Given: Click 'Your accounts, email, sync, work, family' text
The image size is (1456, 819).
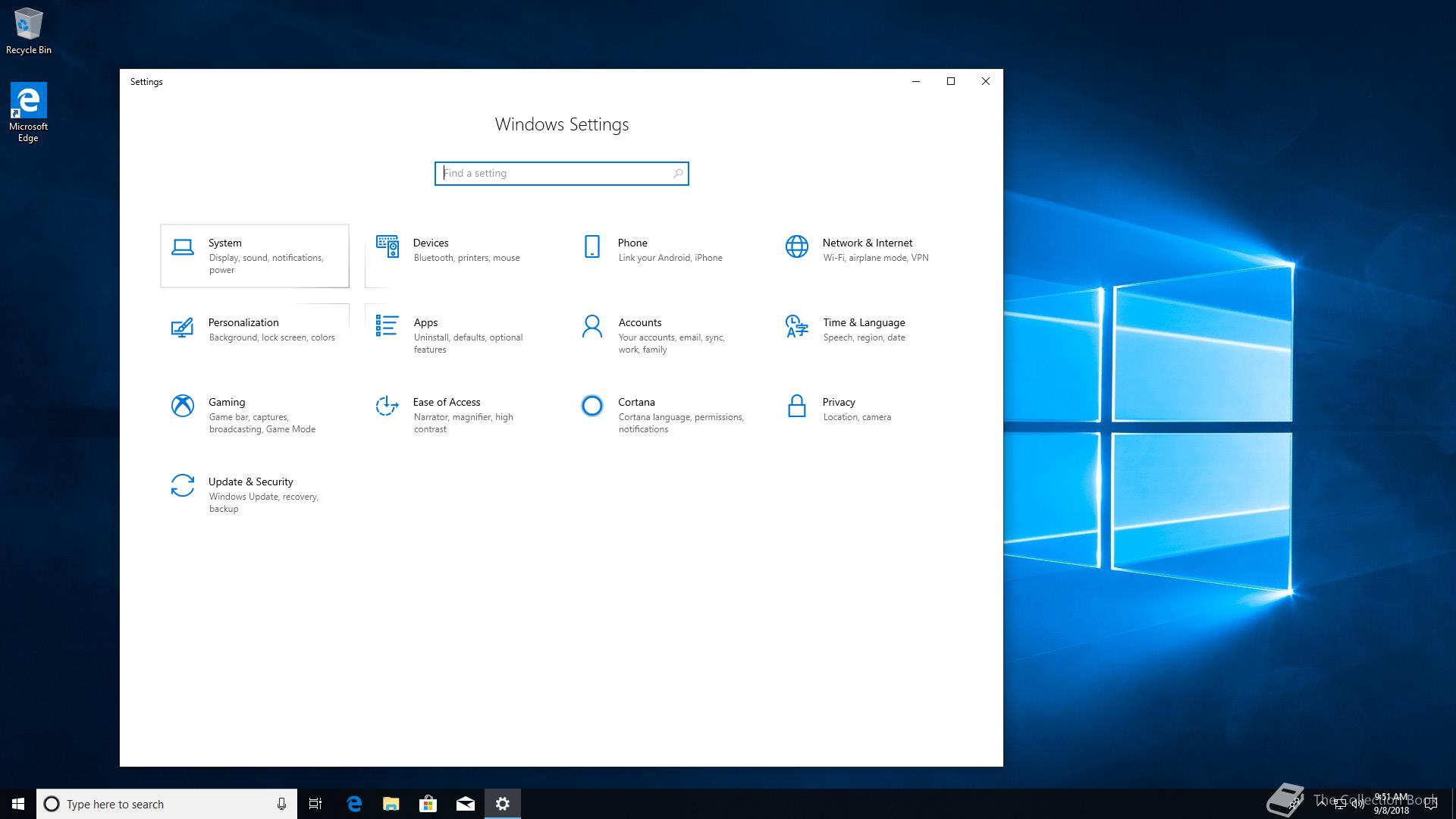Looking at the screenshot, I should click(x=671, y=344).
